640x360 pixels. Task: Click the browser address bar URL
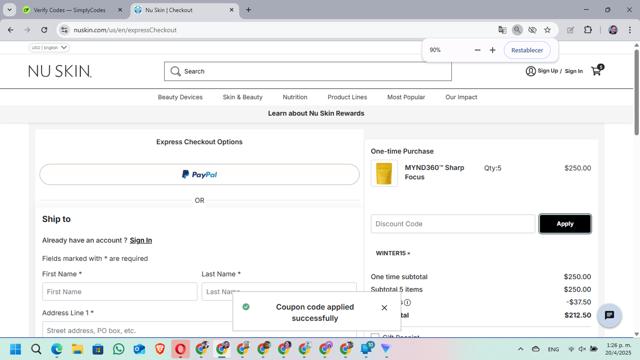coord(125,30)
